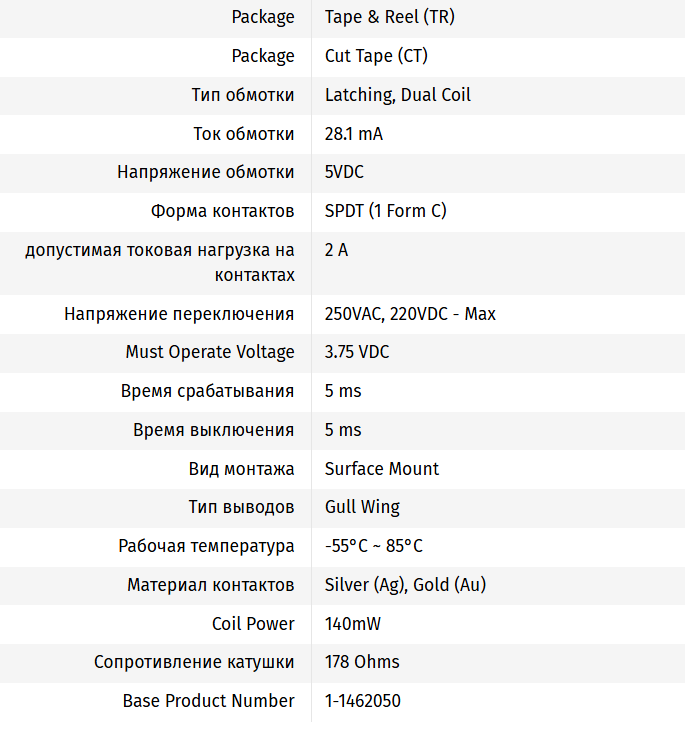Click the "250VAC, 220VDC - Max" value
The width and height of the screenshot is (685, 730).
tap(410, 314)
